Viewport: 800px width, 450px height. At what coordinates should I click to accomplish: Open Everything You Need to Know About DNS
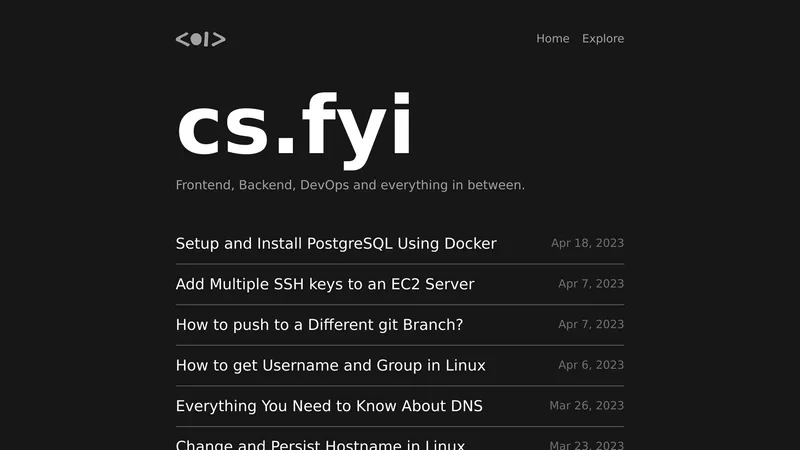click(329, 406)
